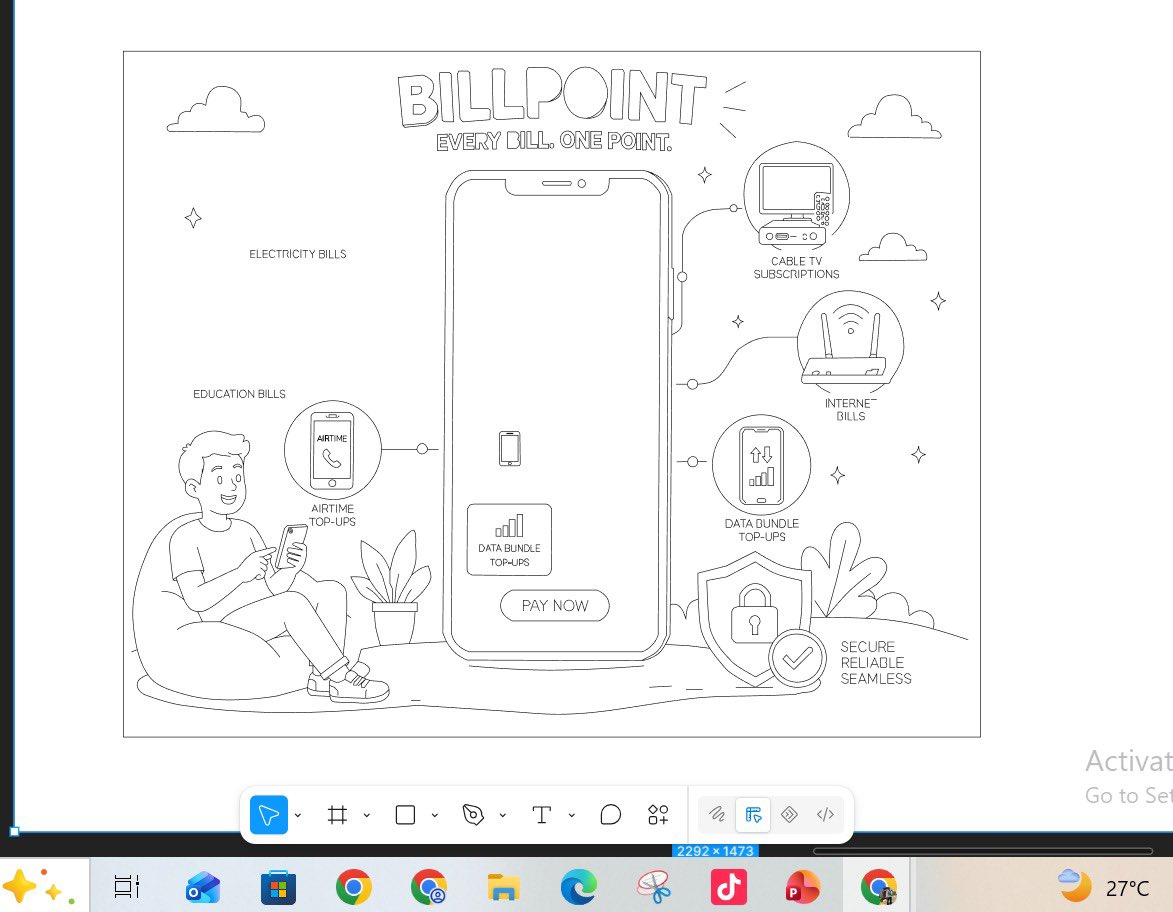Open Microsoft Store from the taskbar
The width and height of the screenshot is (1173, 912).
click(x=278, y=888)
